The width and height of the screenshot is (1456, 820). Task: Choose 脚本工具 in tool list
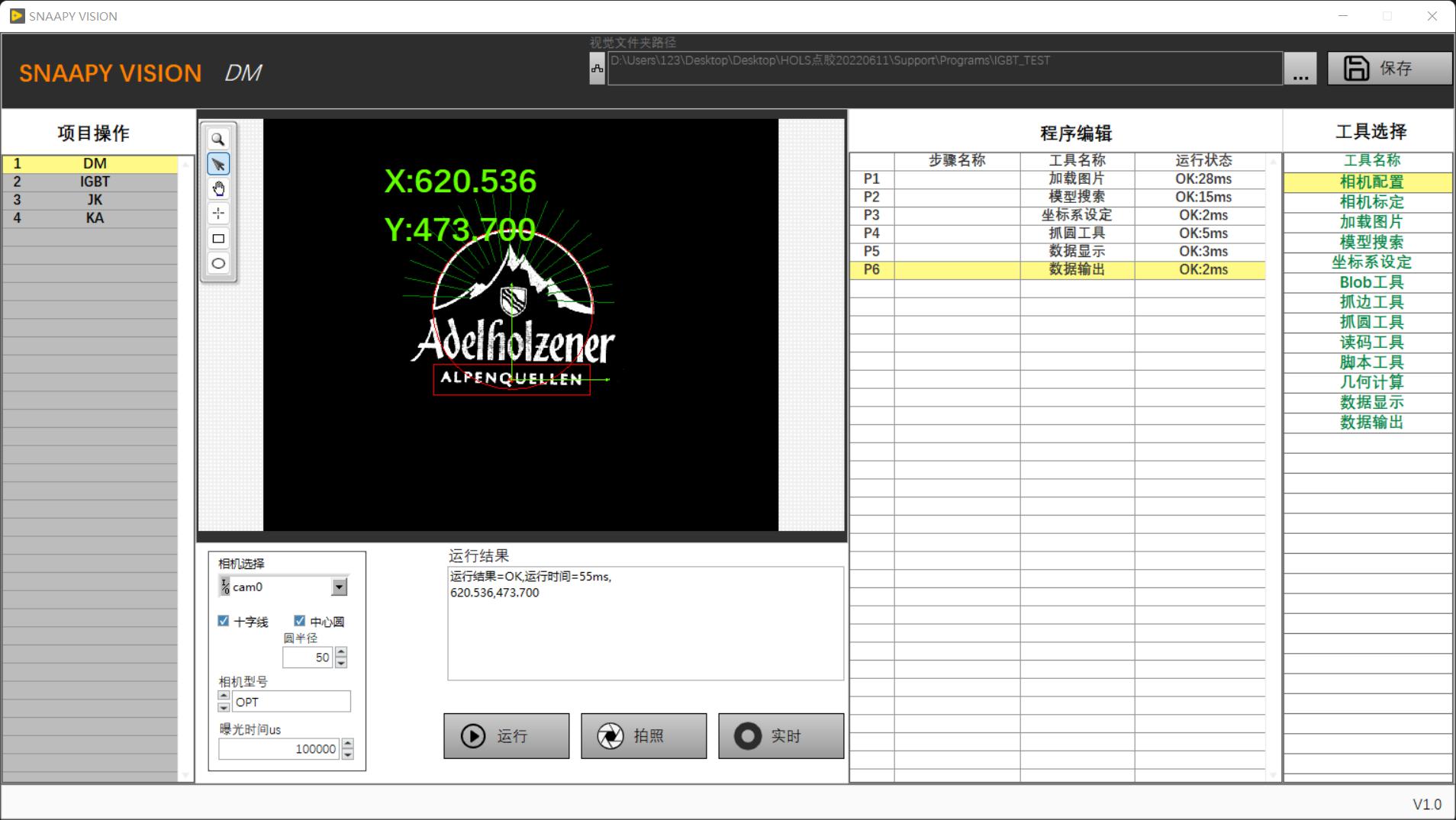pos(1368,362)
